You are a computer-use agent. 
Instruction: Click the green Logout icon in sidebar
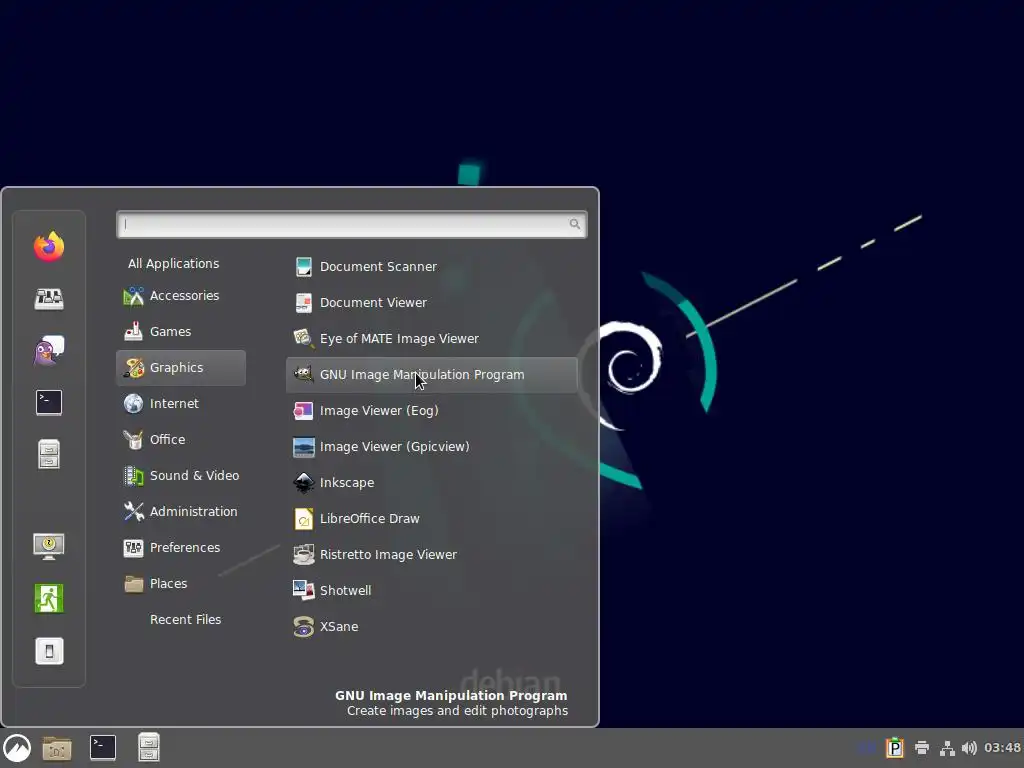tap(49, 598)
